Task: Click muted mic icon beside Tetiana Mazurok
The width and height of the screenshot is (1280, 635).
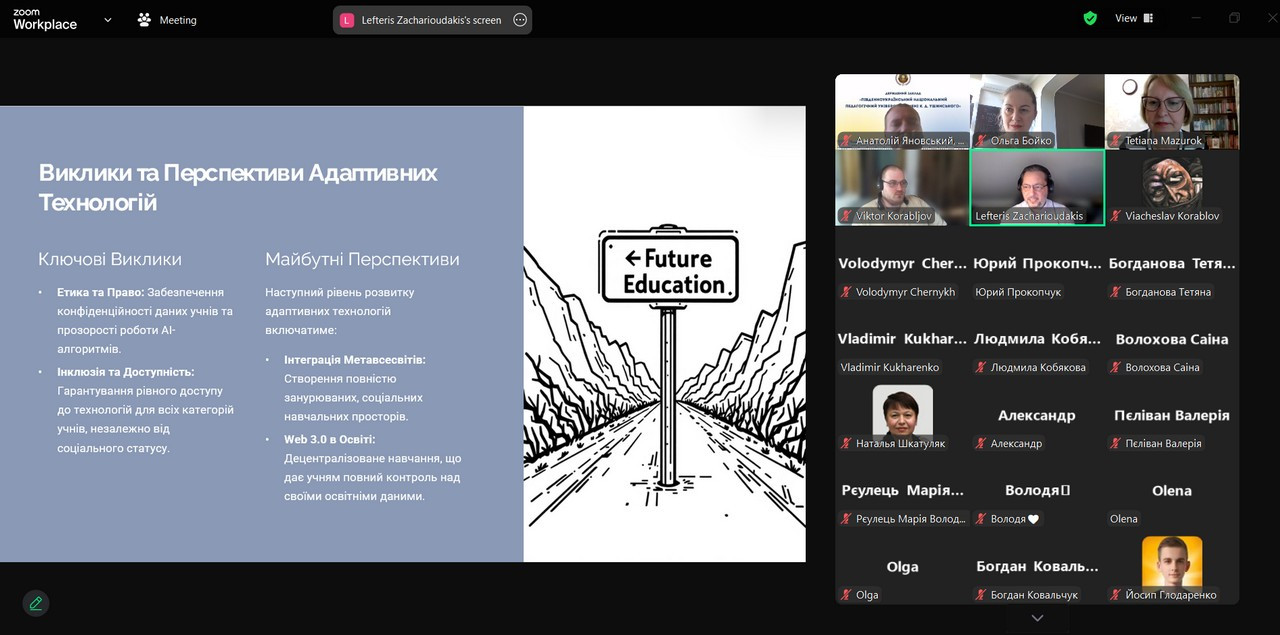Action: (x=1116, y=141)
